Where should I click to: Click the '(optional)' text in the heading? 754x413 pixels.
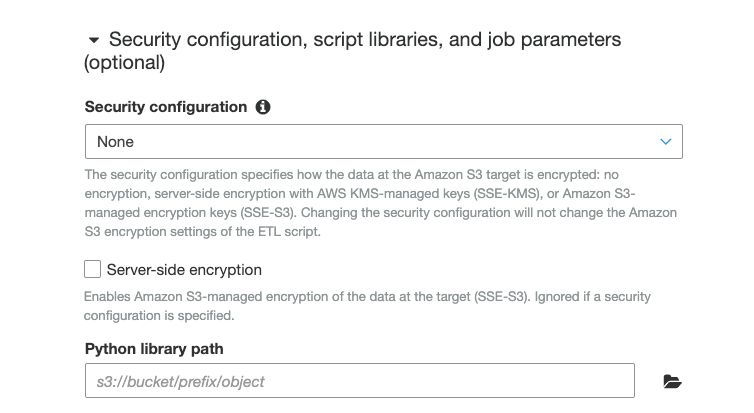point(125,62)
